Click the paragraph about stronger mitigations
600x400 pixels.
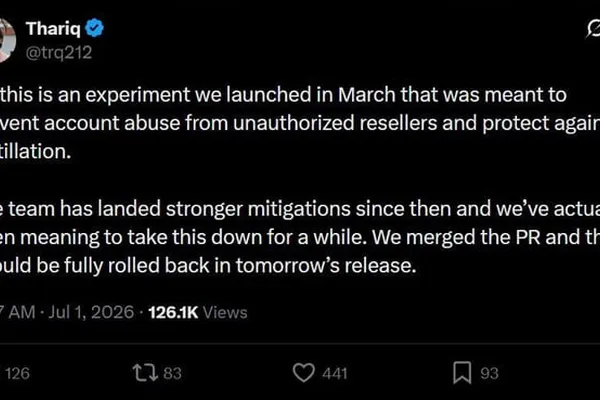[x=300, y=237]
